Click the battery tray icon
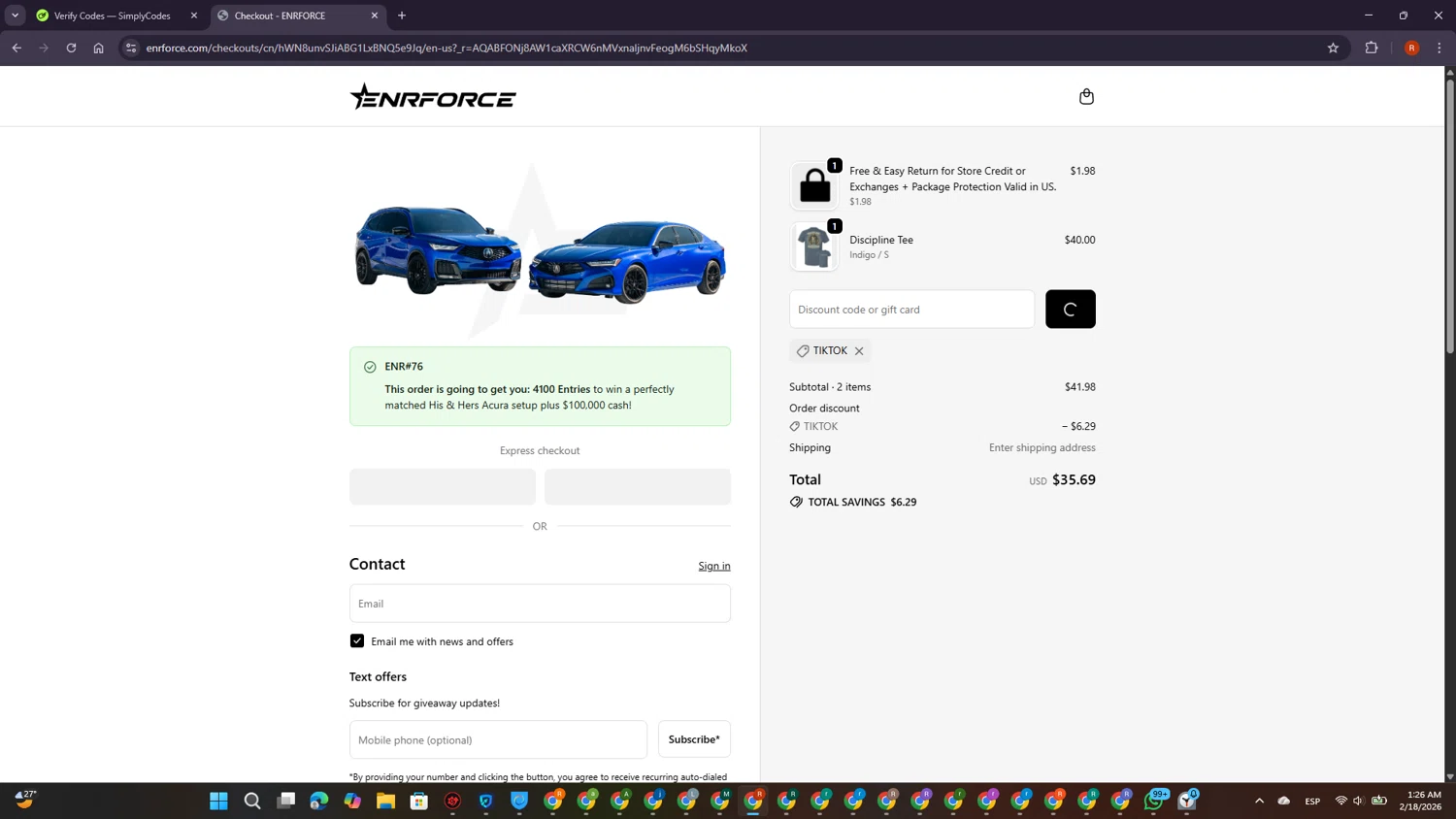This screenshot has width=1456, height=819. 1378,801
